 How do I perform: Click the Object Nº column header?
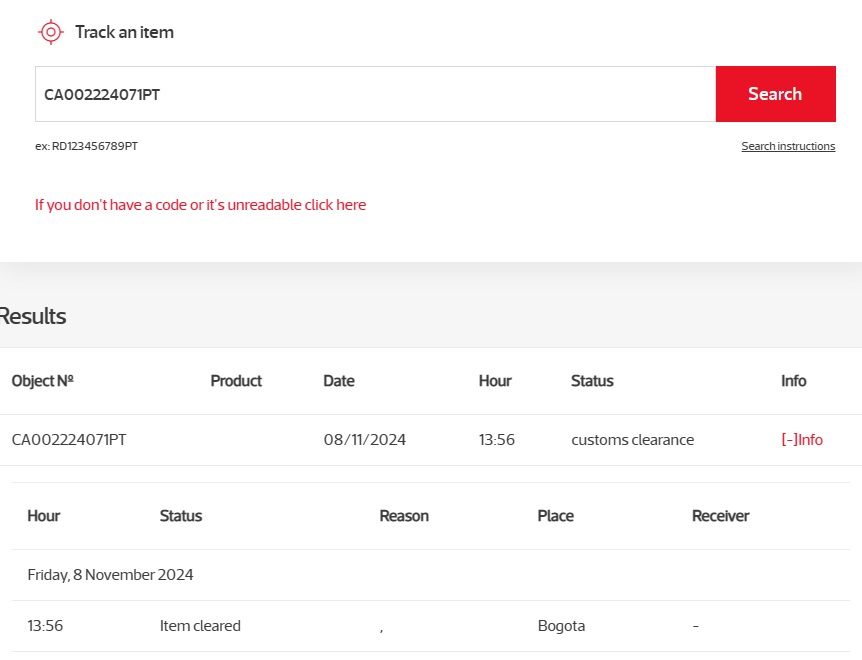(42, 381)
